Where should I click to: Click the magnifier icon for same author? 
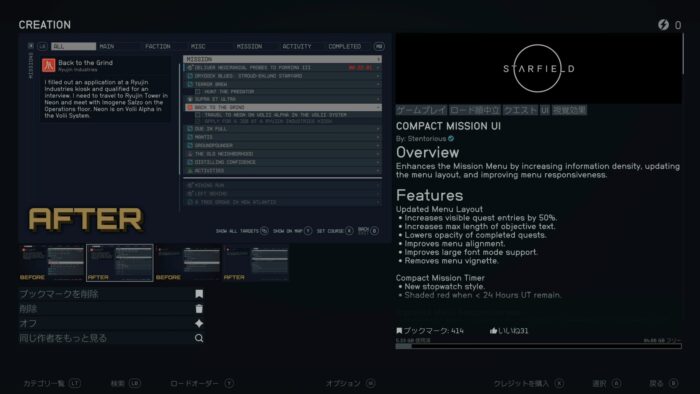coord(199,338)
